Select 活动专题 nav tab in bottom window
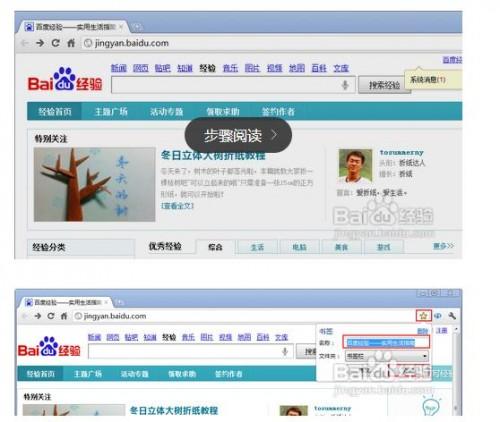The width and height of the screenshot is (500, 422). (134, 374)
